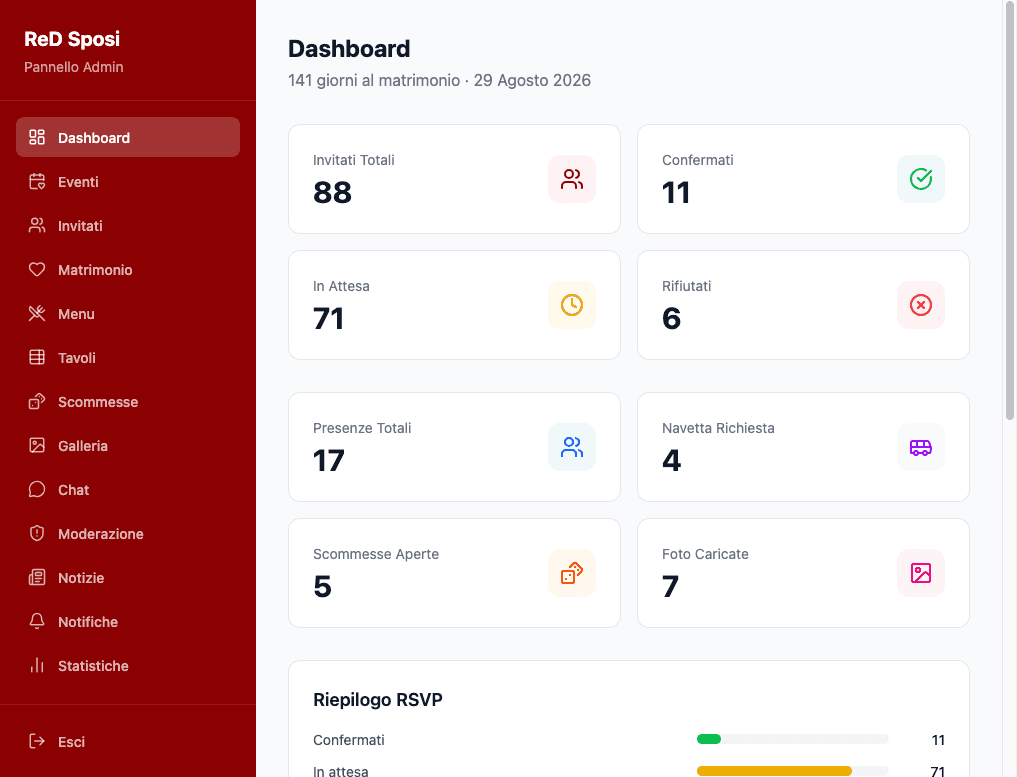1017x777 pixels.
Task: Click the Confermati progress bar in Riepilogo RSVP
Action: (790, 739)
